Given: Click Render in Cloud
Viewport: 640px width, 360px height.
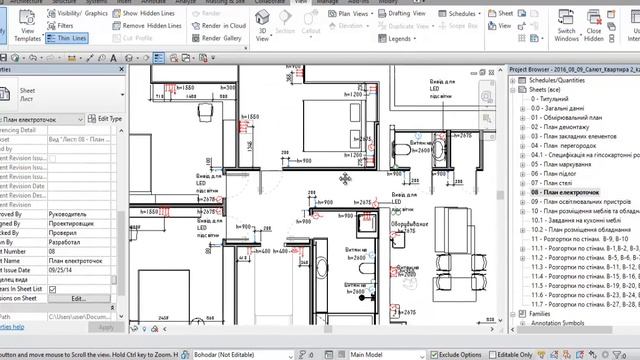Looking at the screenshot, I should point(219,26).
